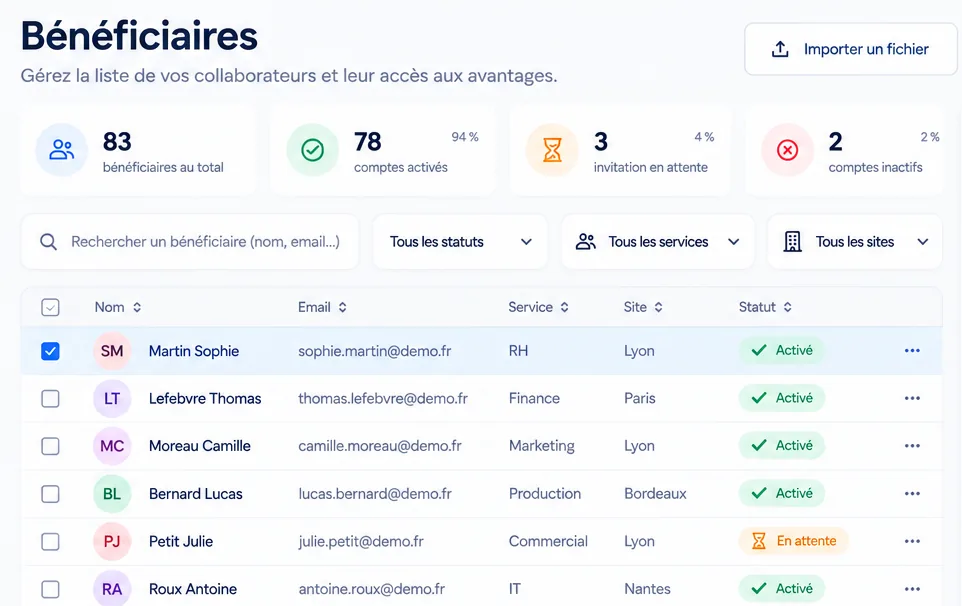Click the name Martin Sophie
The height and width of the screenshot is (606, 962).
[x=194, y=351]
